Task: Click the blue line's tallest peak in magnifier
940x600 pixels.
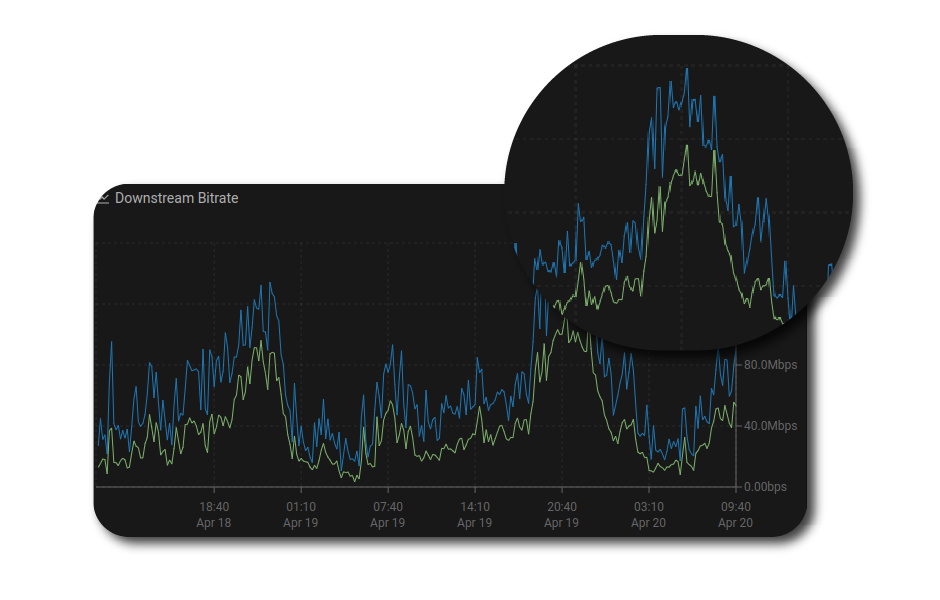Action: [687, 69]
